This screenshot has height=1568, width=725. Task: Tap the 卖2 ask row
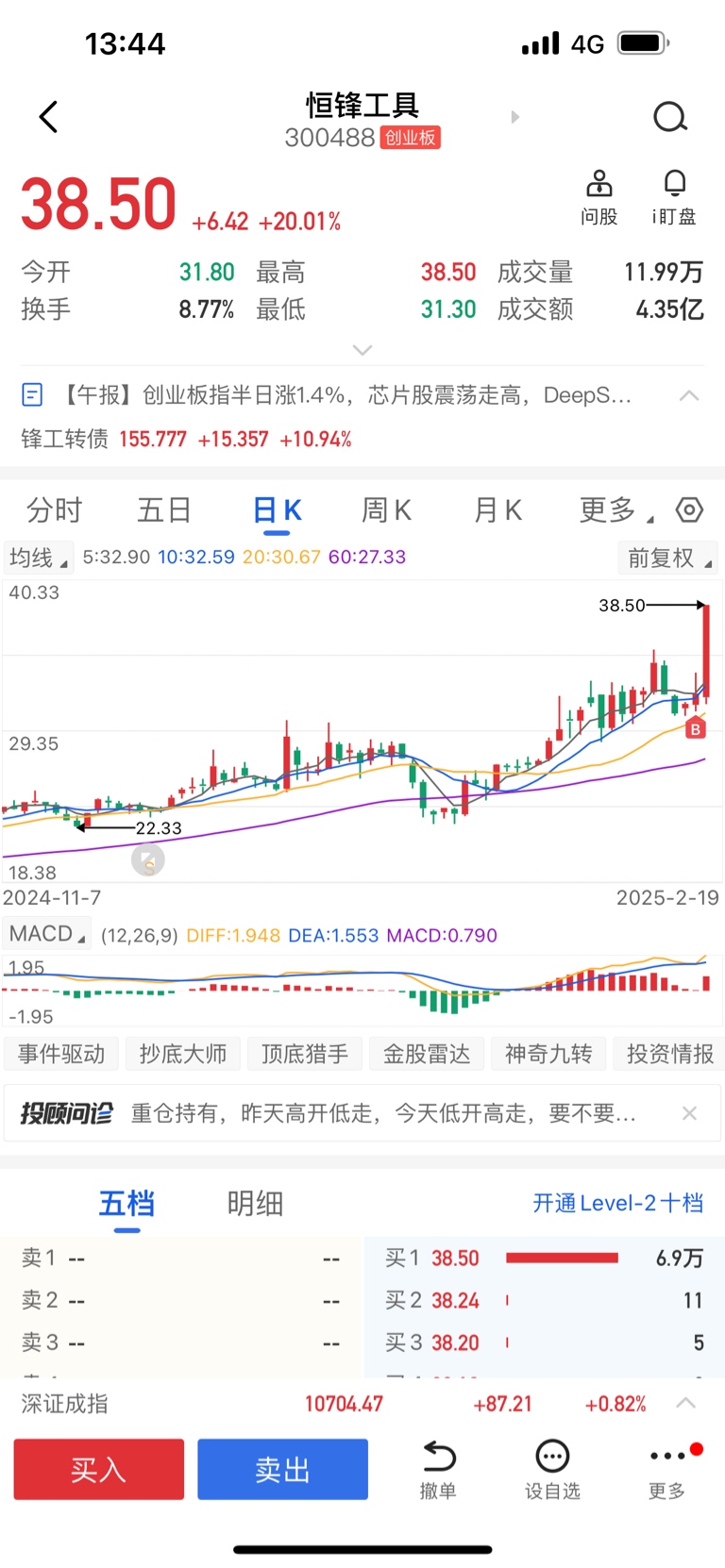coord(181,1300)
